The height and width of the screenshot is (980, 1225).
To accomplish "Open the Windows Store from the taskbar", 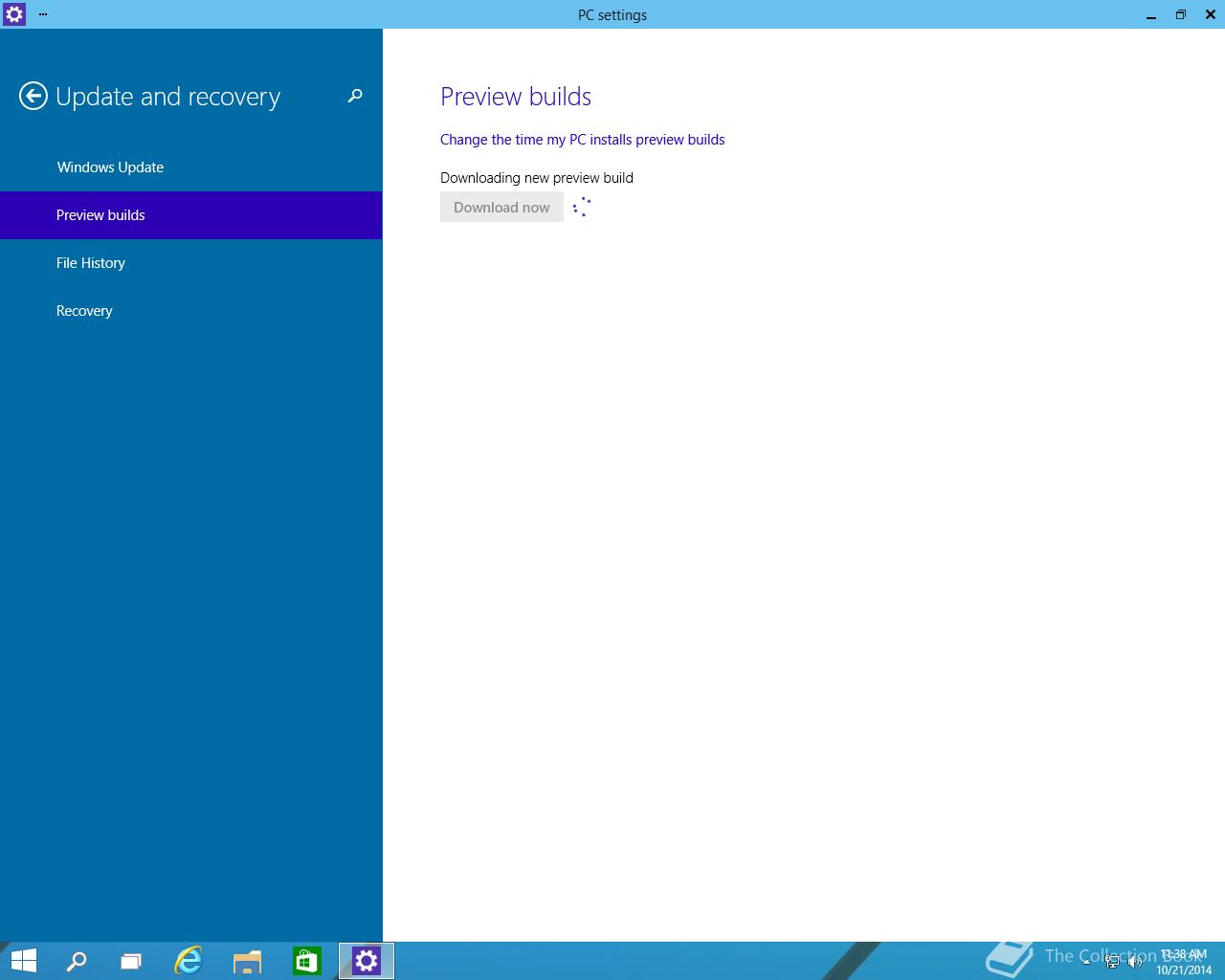I will 306,961.
